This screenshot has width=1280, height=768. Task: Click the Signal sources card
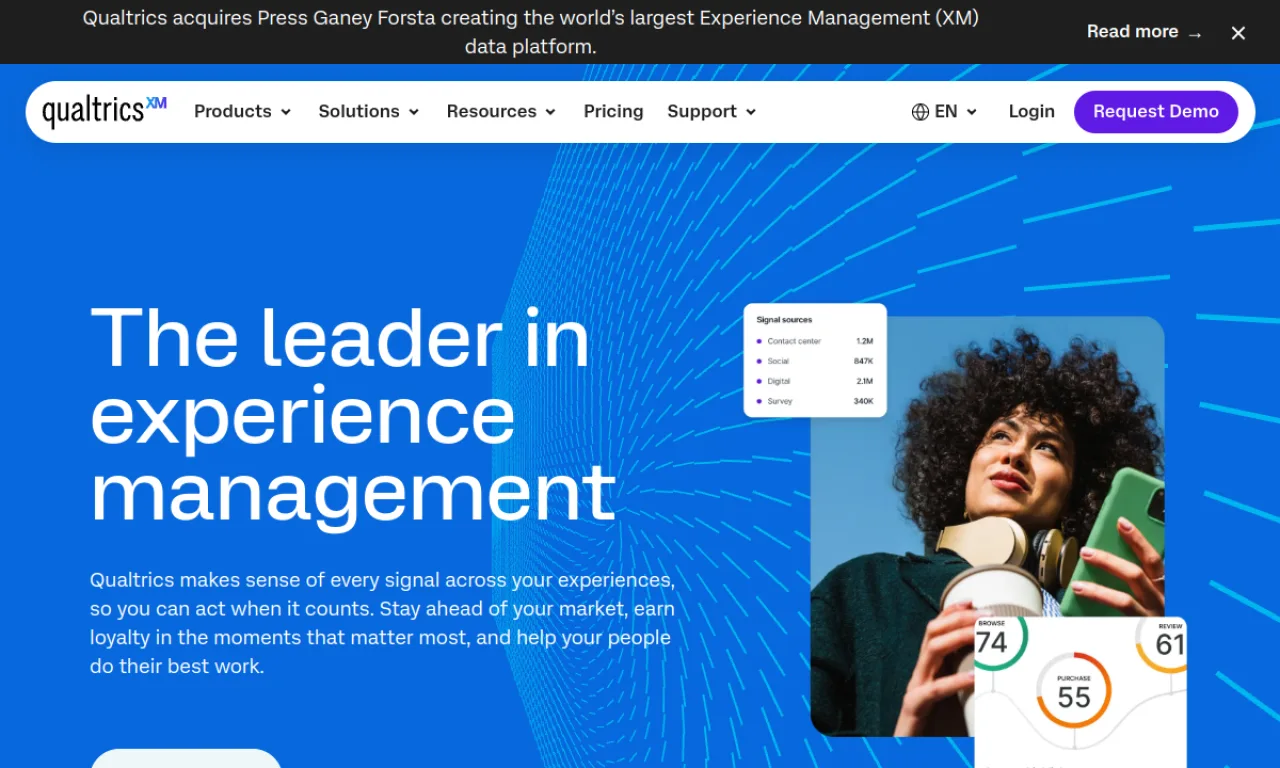click(815, 360)
